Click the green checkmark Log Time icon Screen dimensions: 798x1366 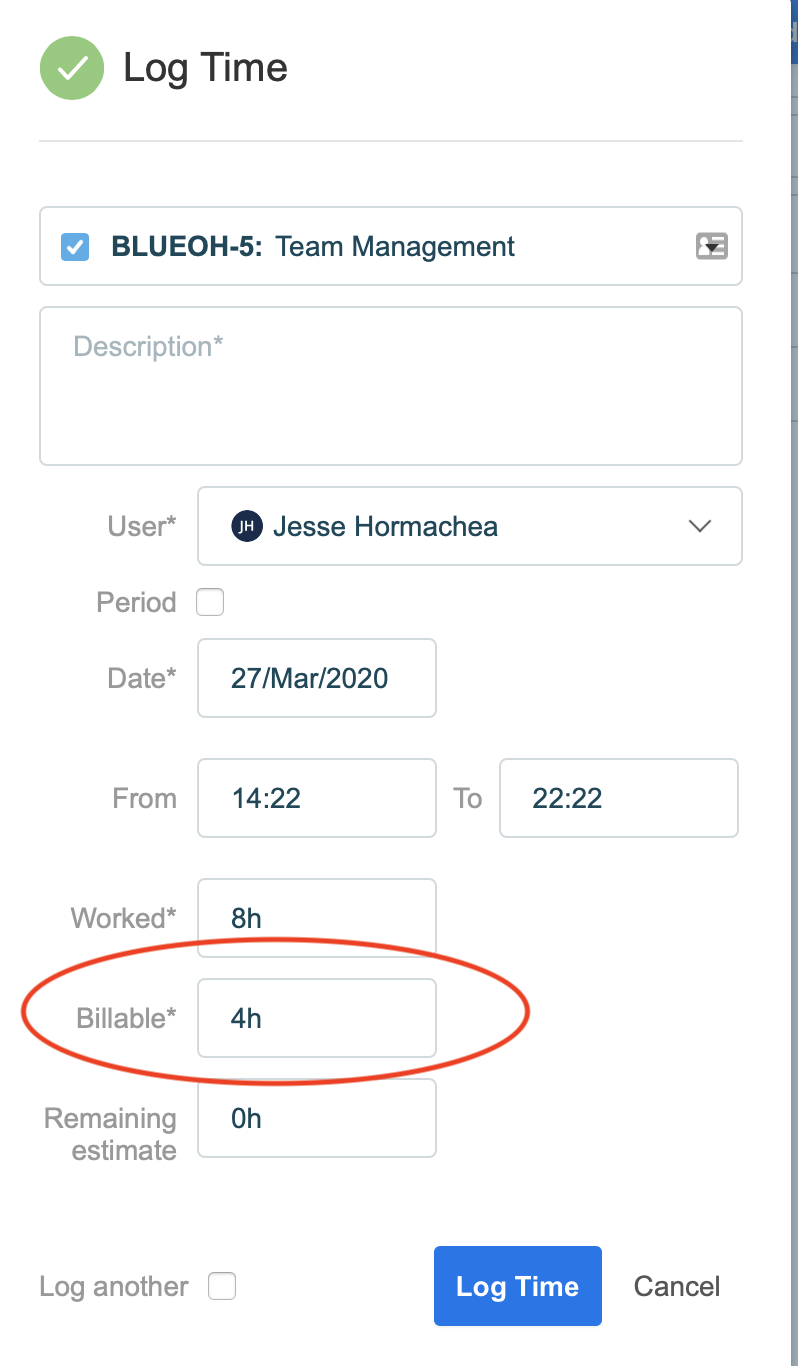[x=72, y=68]
